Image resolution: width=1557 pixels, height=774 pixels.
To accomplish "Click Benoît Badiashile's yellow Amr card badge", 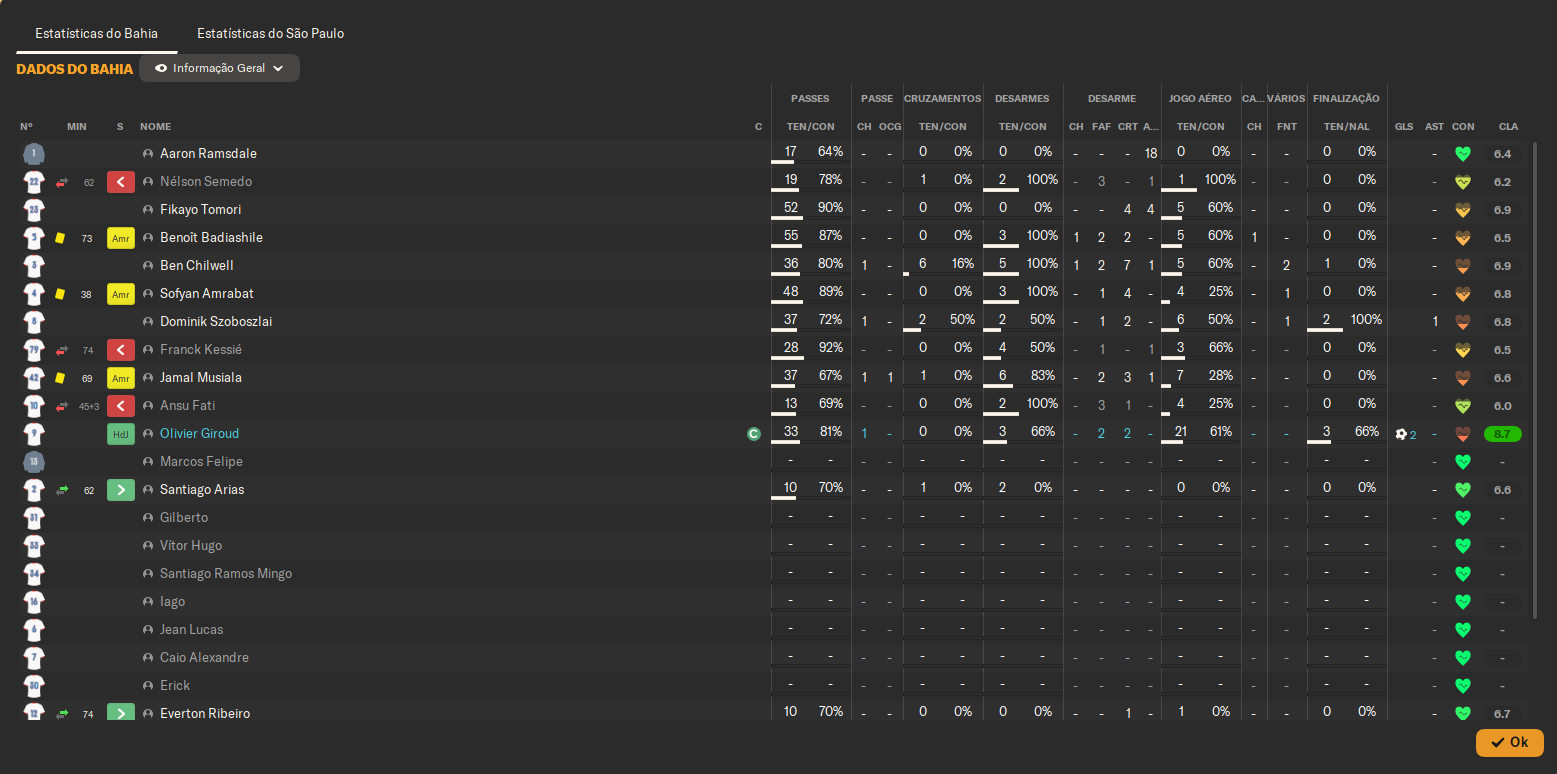I will [121, 238].
